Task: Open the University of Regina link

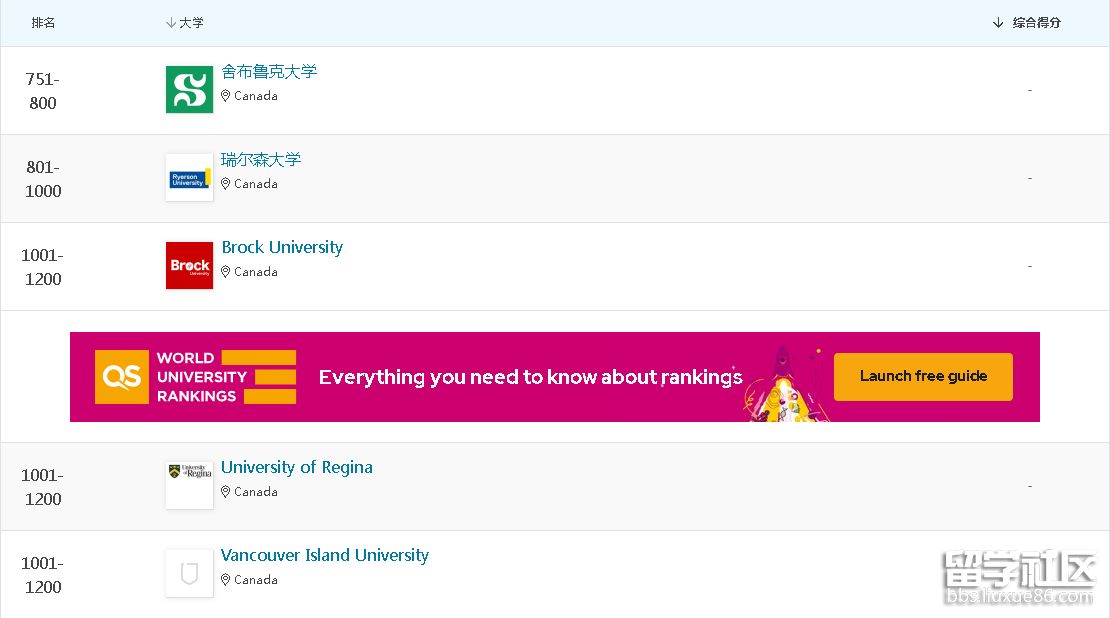Action: (x=297, y=468)
